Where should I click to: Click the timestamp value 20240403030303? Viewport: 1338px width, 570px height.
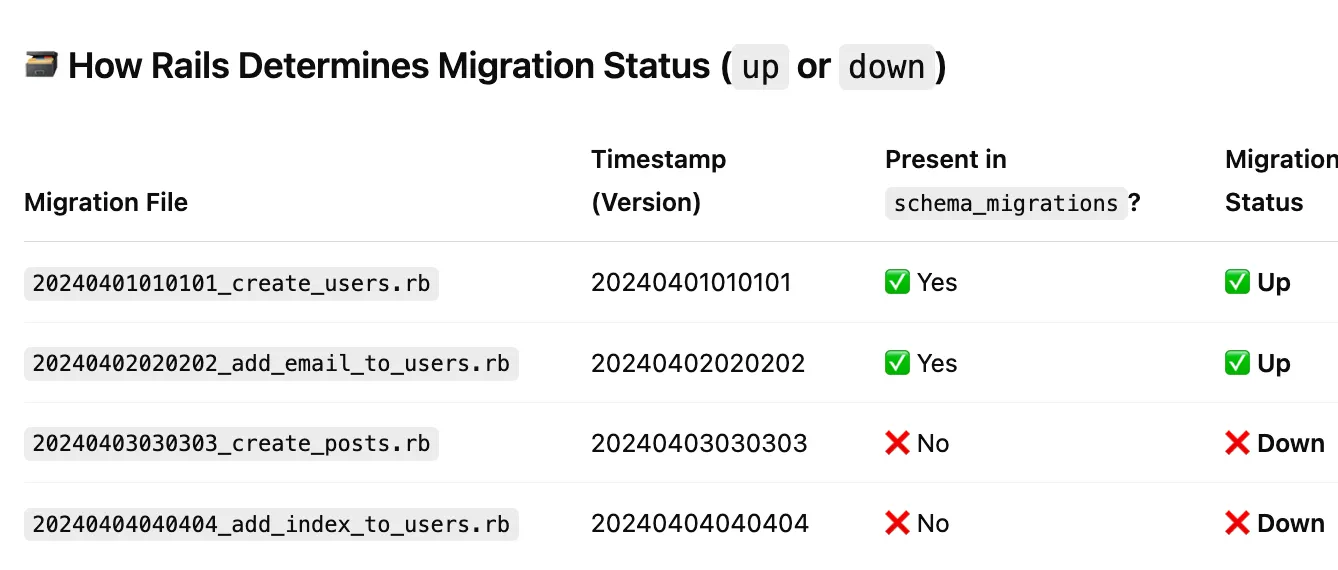coord(699,443)
